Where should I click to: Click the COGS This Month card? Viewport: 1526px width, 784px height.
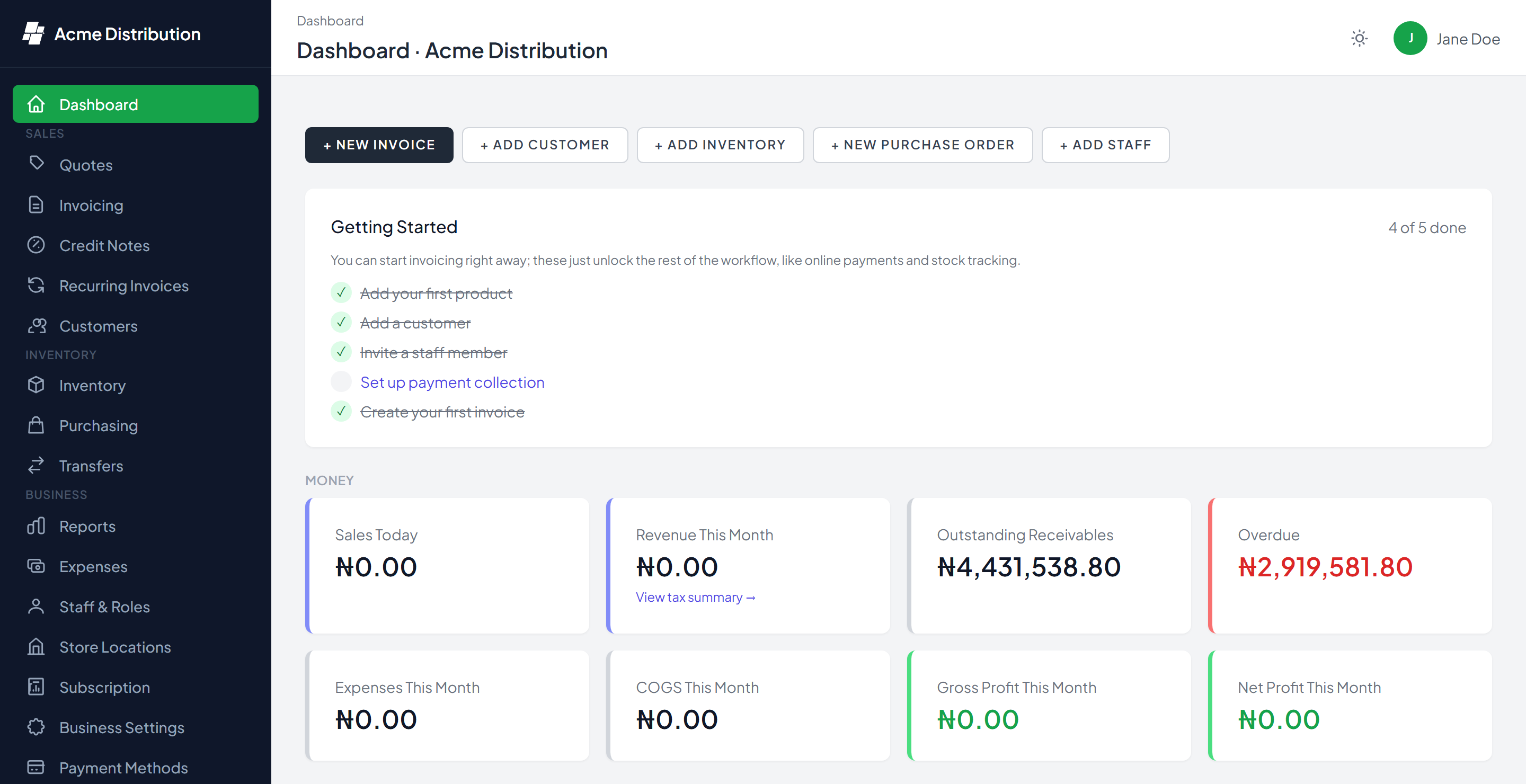[748, 706]
